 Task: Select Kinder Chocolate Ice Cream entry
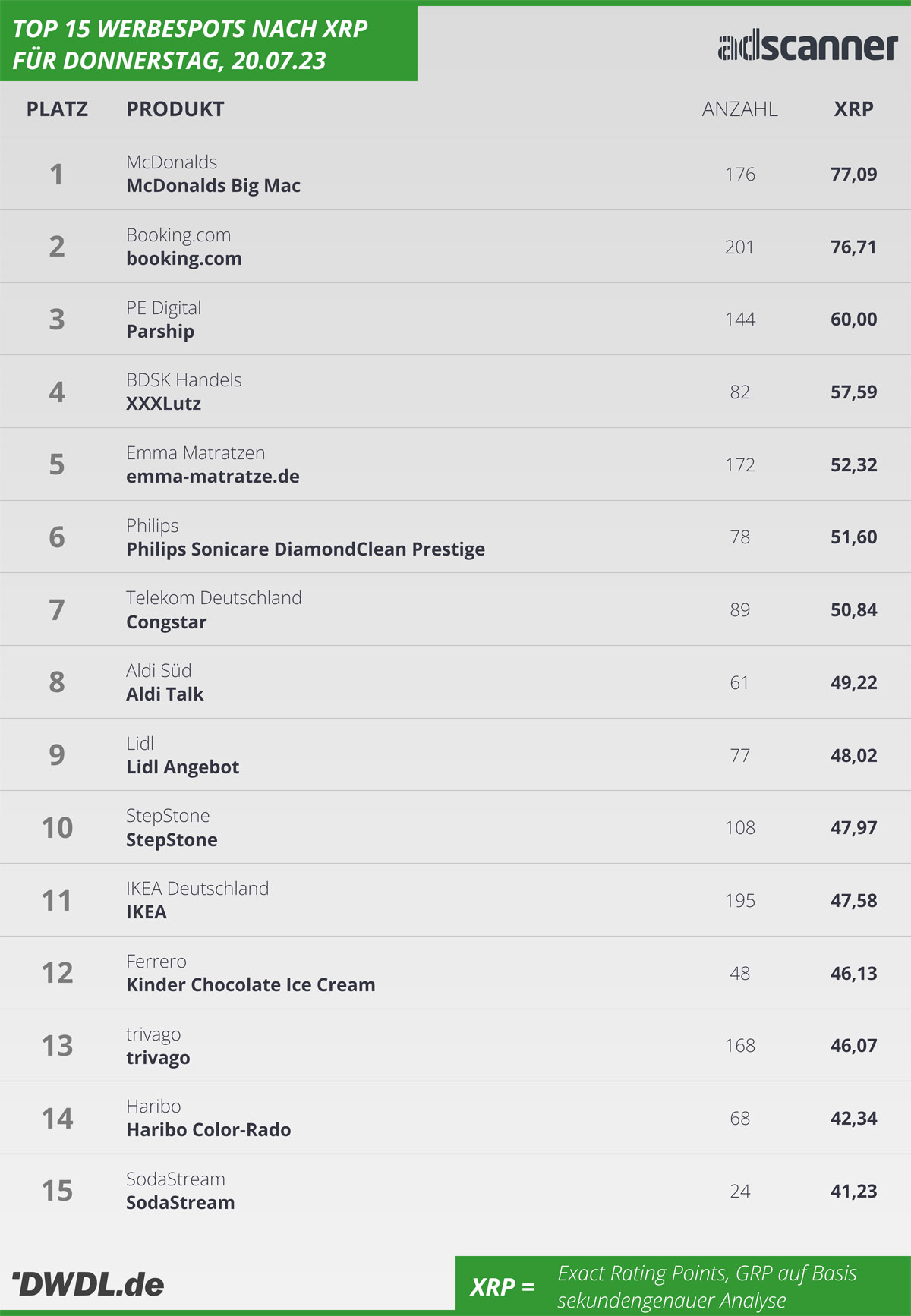(251, 985)
